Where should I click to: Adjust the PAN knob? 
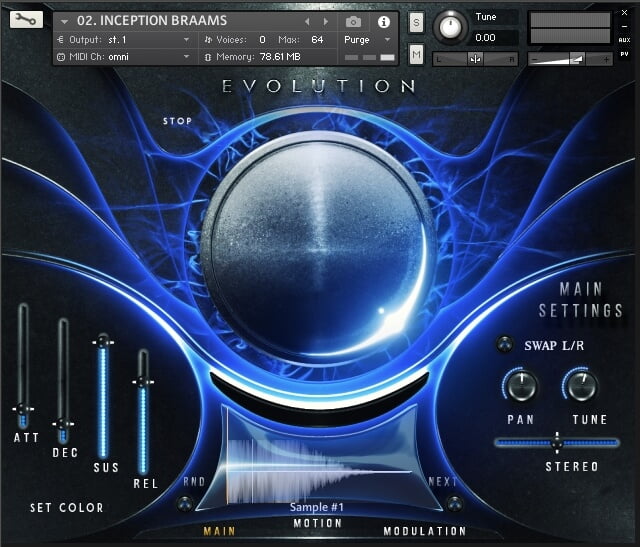coord(521,386)
